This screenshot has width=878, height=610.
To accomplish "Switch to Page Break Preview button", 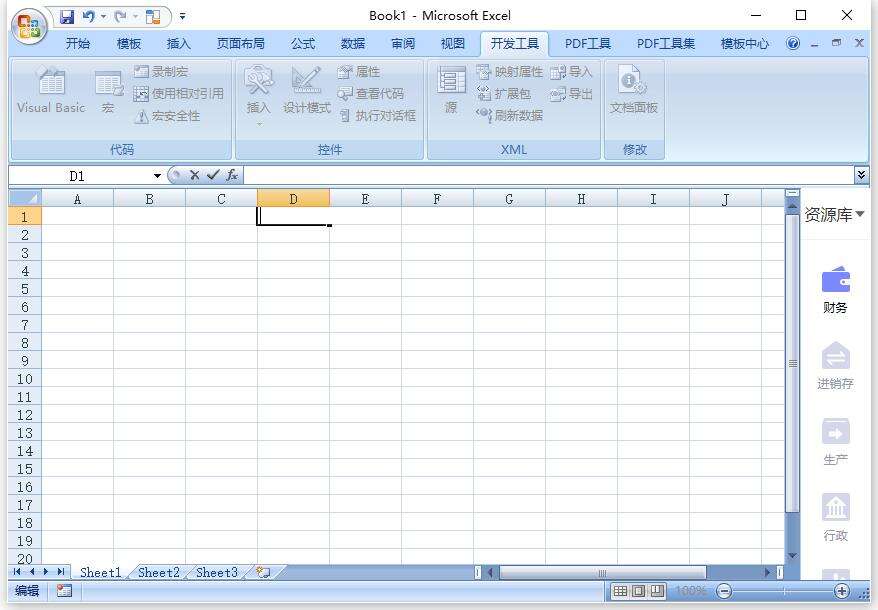I will pyautogui.click(x=657, y=591).
